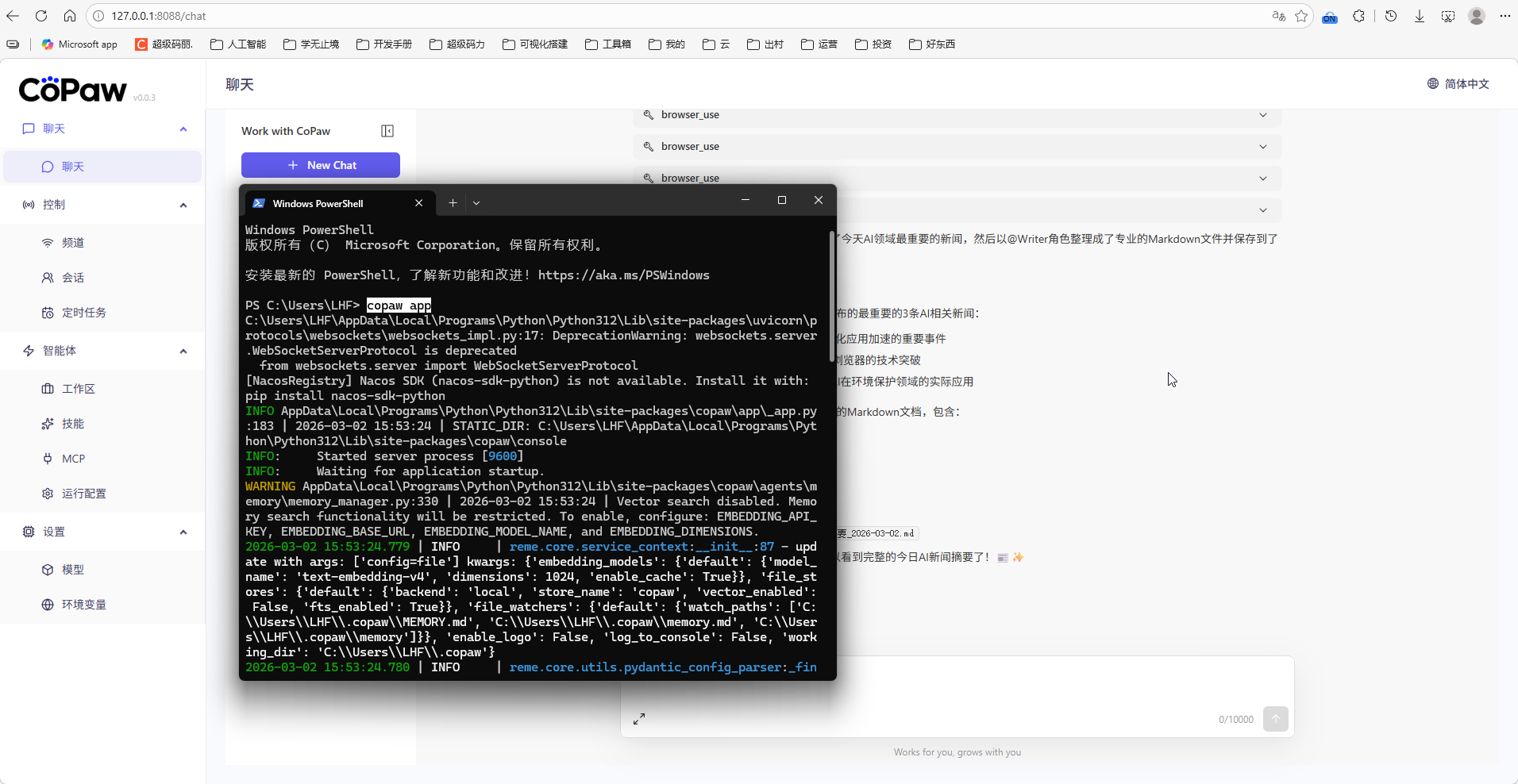This screenshot has width=1518, height=784.
Task: Click the PowerShell vertical scrollbar
Action: click(x=832, y=297)
